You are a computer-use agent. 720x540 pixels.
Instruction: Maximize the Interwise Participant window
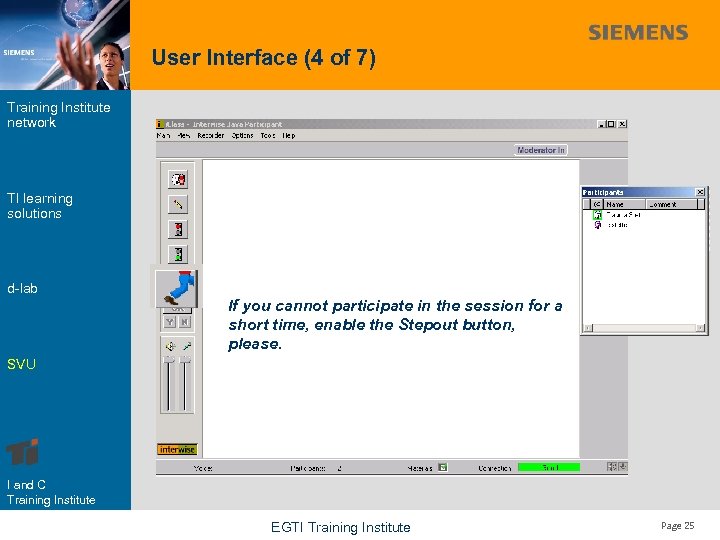[611, 124]
